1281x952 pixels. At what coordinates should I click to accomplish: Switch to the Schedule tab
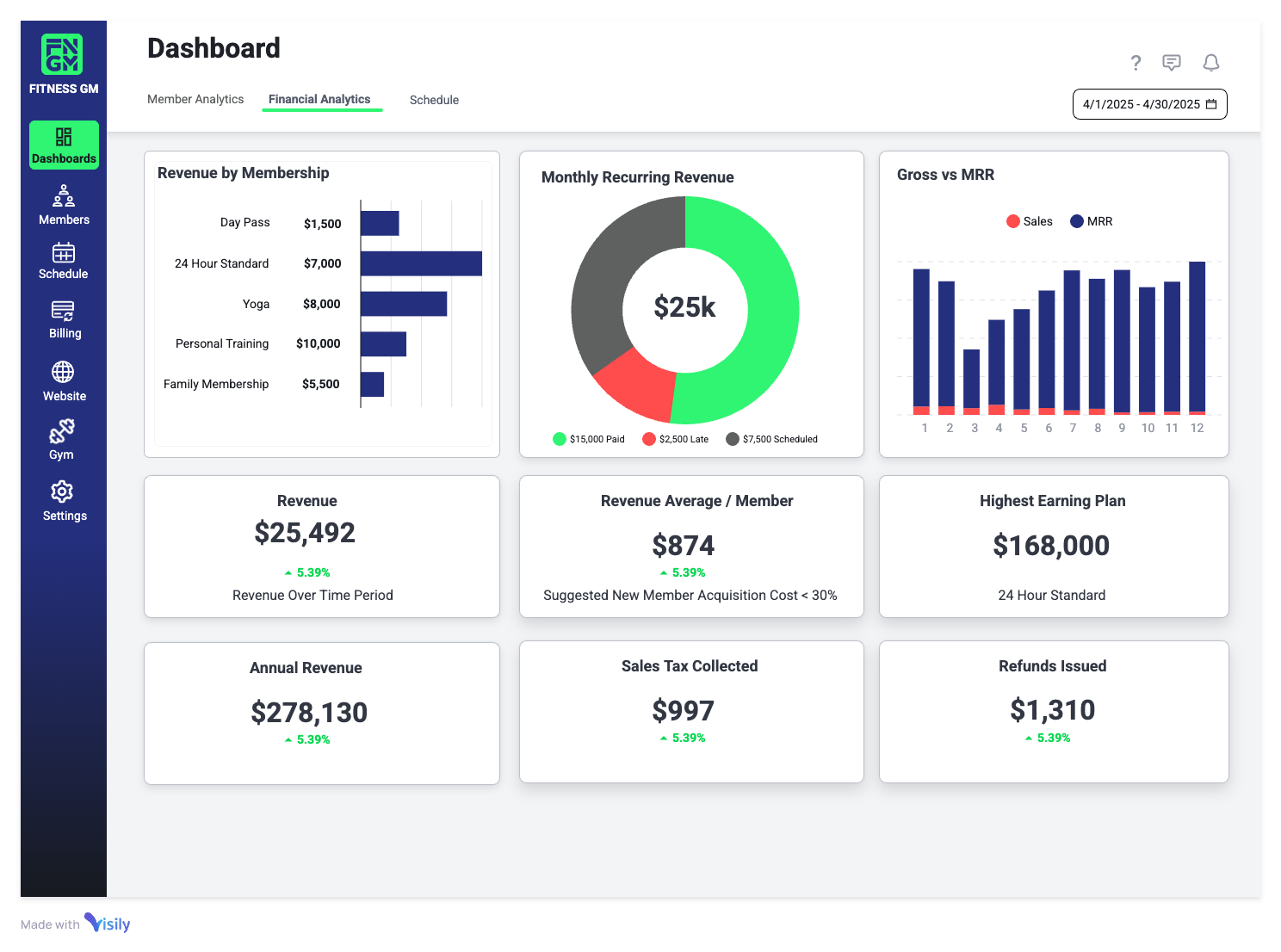[434, 100]
